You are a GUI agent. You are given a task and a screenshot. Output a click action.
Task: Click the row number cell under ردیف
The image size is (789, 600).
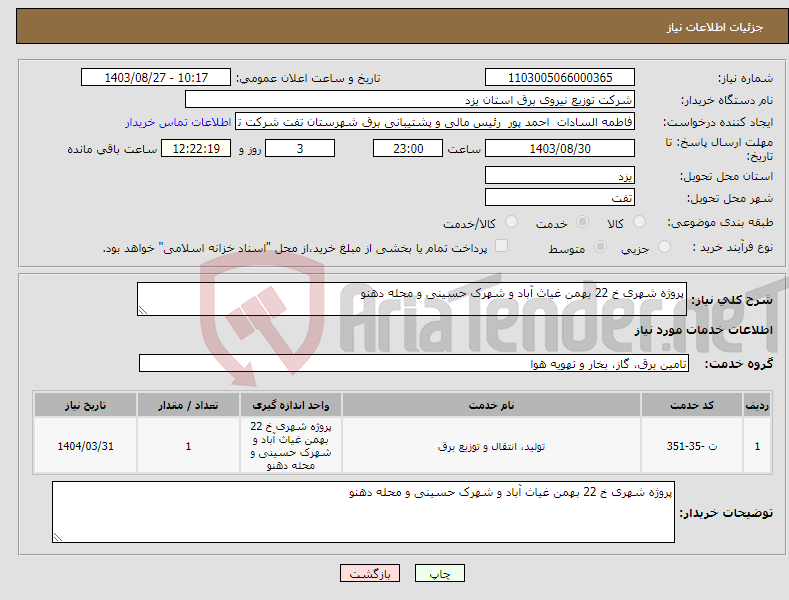coord(757,446)
